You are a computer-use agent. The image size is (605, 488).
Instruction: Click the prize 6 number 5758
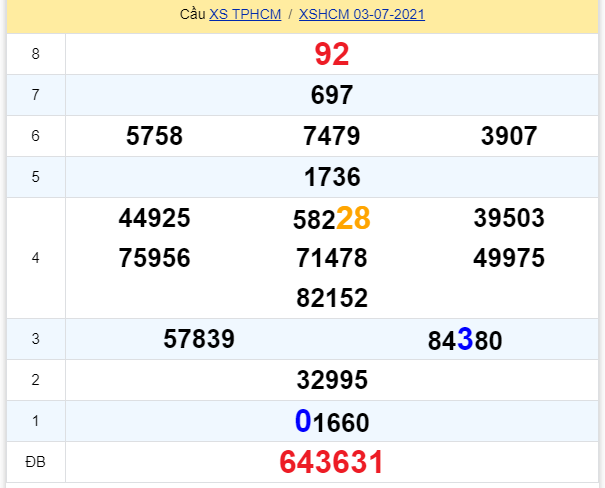click(x=155, y=137)
